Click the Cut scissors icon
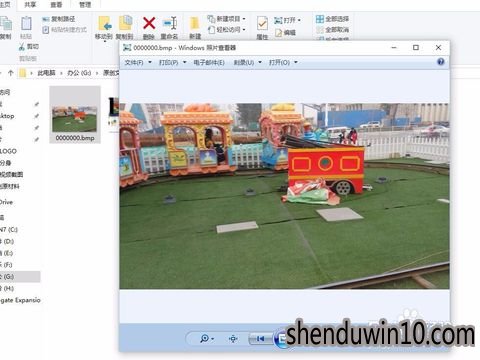480x360 pixels. pos(22,47)
